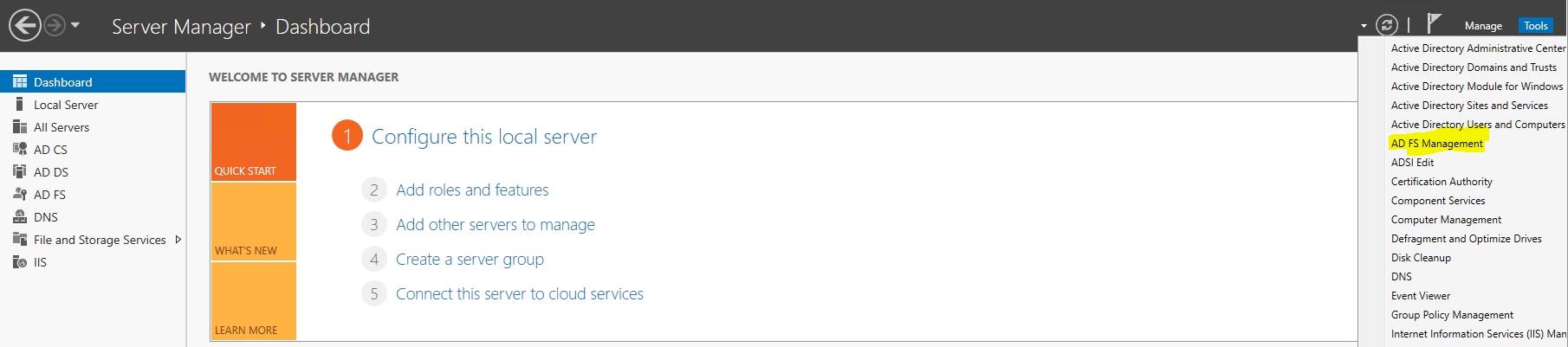Choose AD FS Management from Tools menu
1568x347 pixels.
click(x=1436, y=144)
